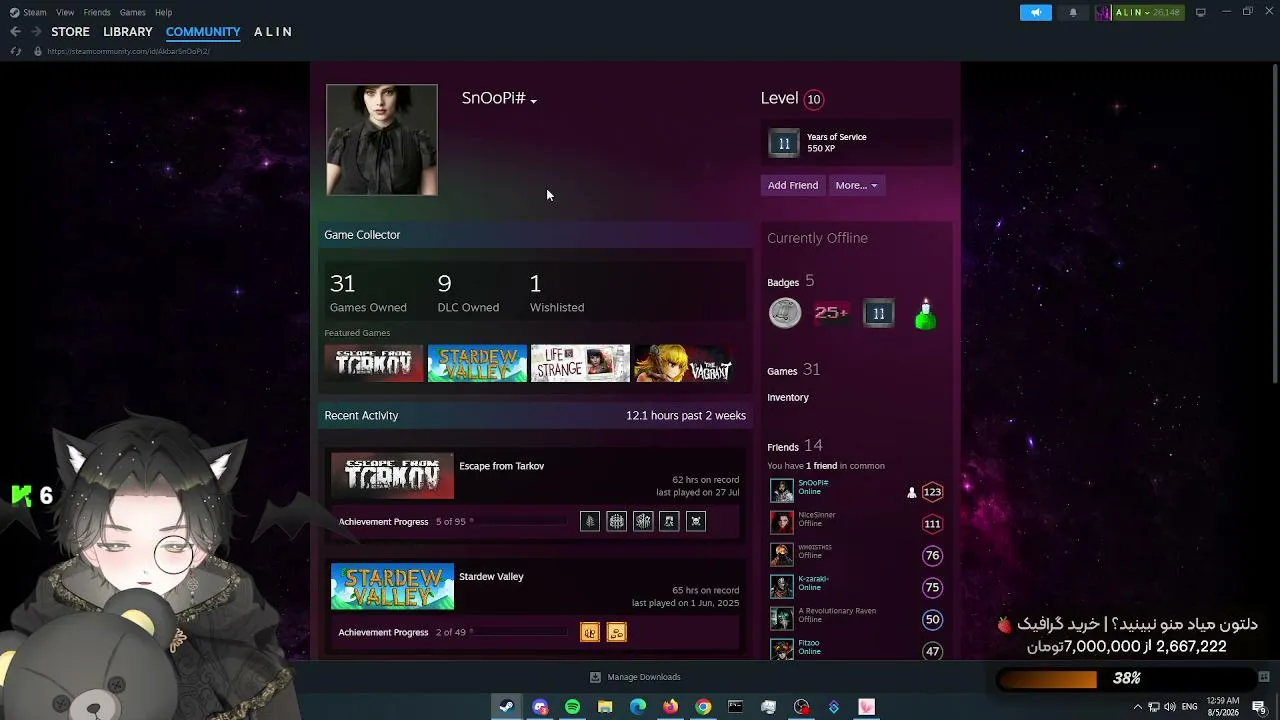Open the Recent Activity header
Viewport: 1280px width, 720px height.
coord(361,415)
